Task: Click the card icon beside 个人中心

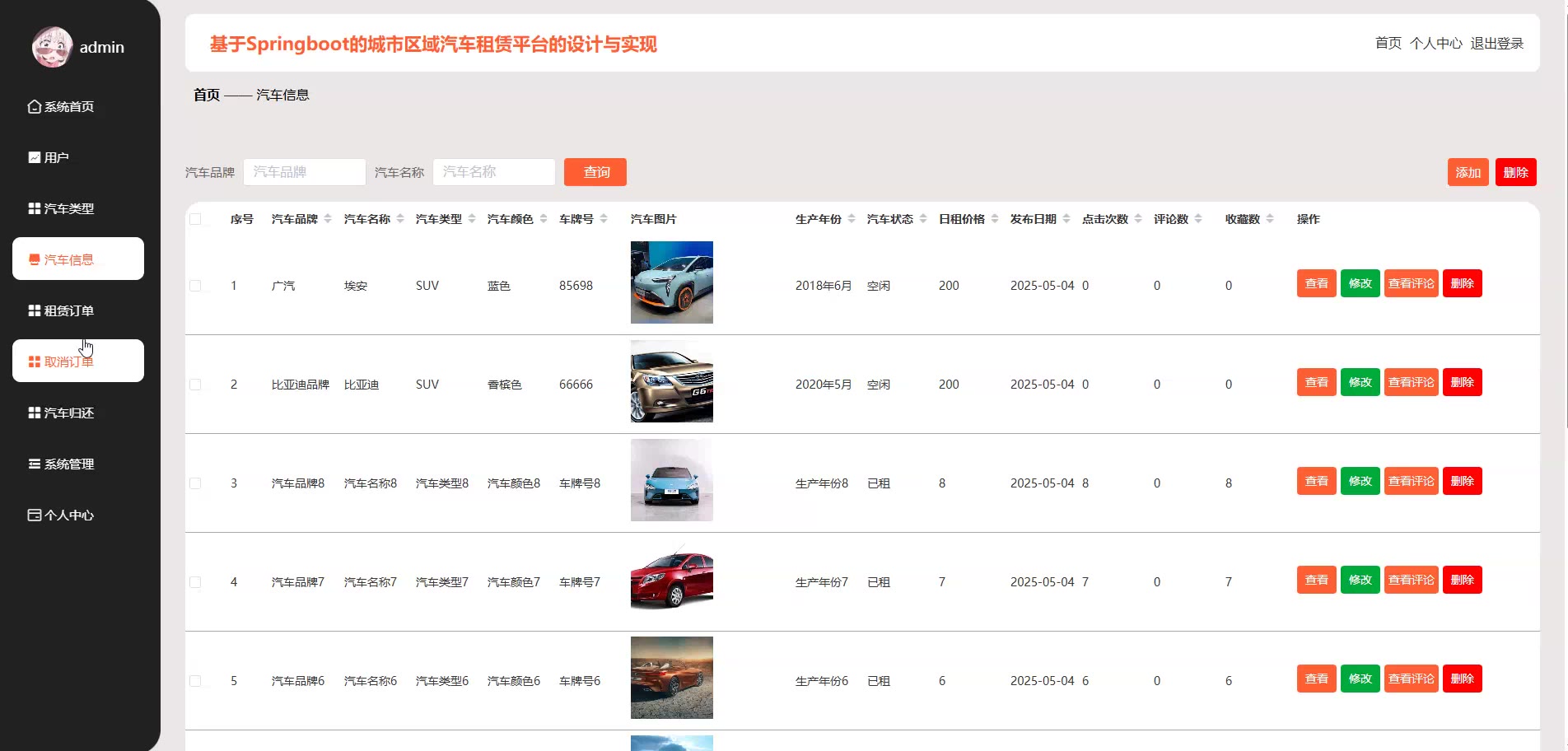Action: [x=34, y=515]
